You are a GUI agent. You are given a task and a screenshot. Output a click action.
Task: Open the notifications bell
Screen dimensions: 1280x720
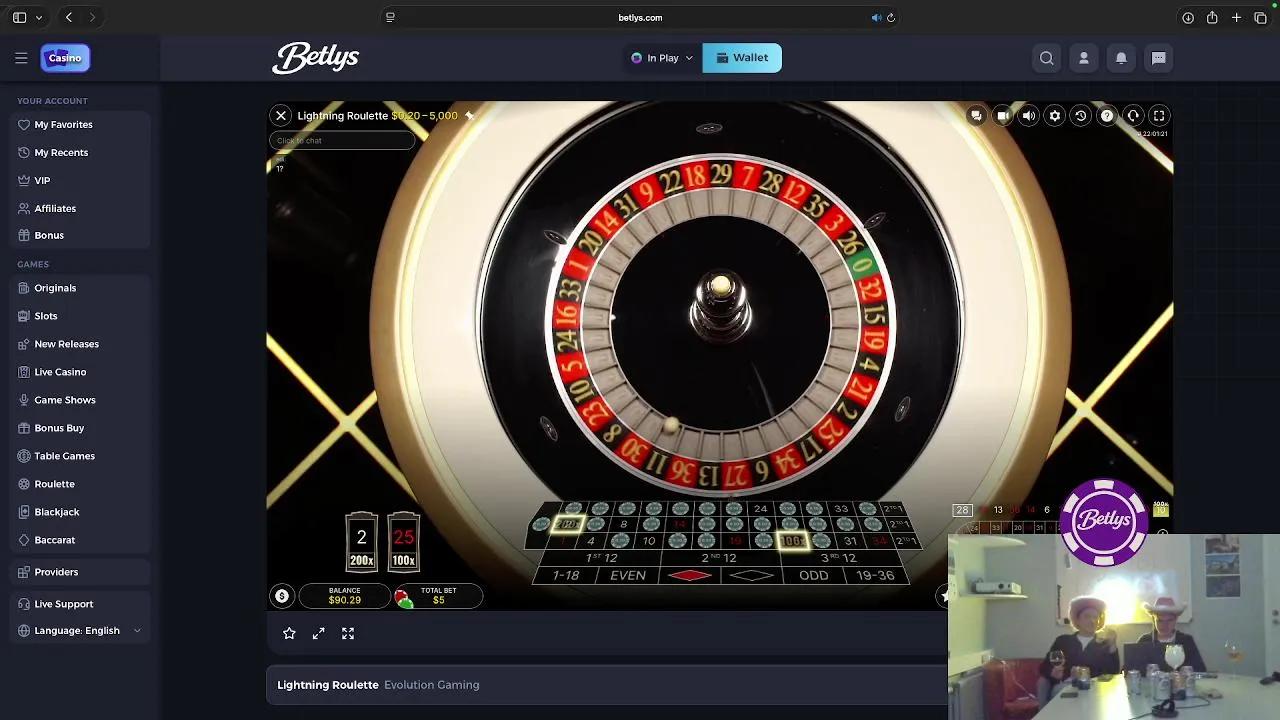click(1121, 58)
